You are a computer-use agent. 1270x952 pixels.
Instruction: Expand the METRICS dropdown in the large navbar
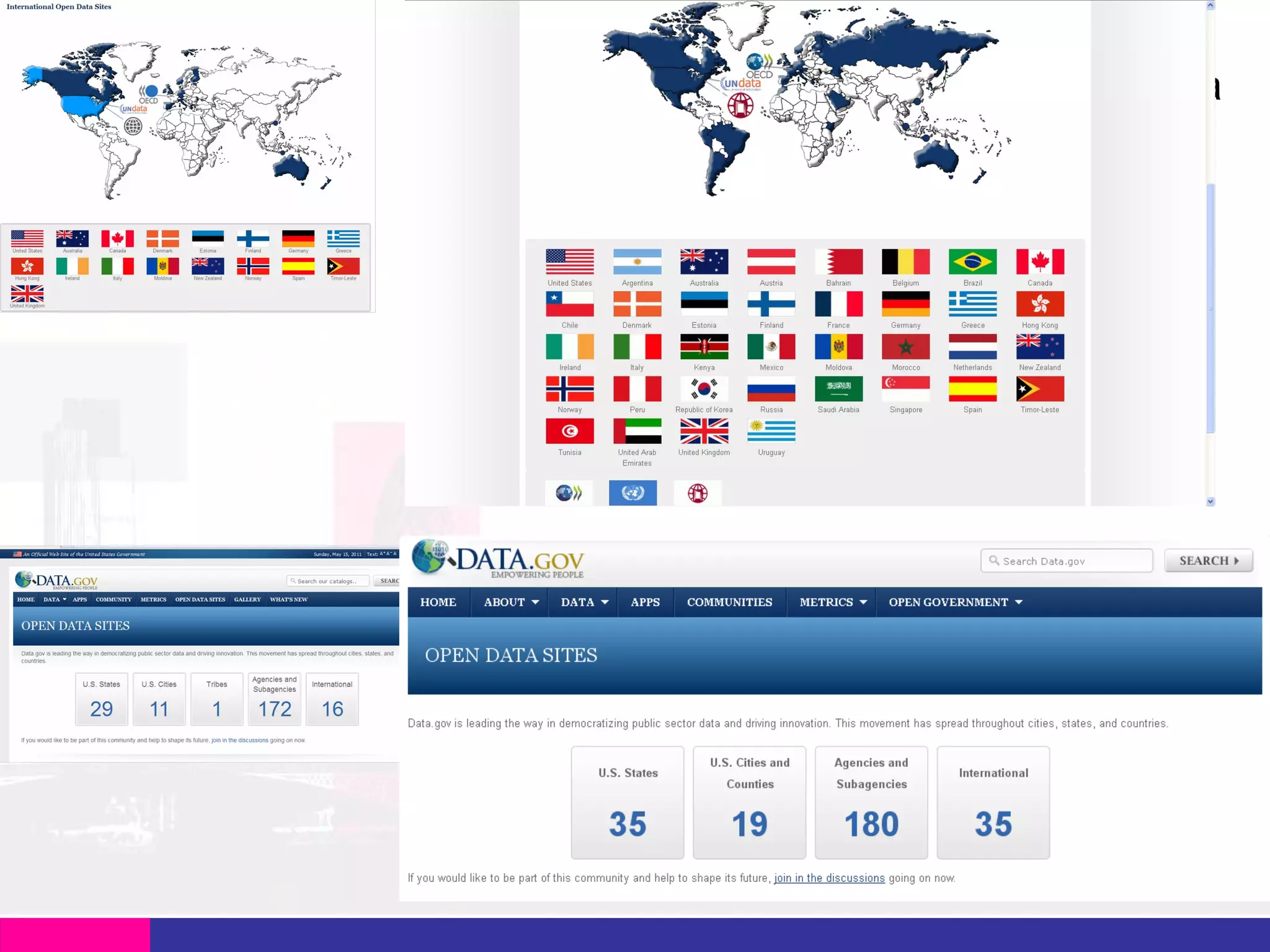(x=833, y=602)
